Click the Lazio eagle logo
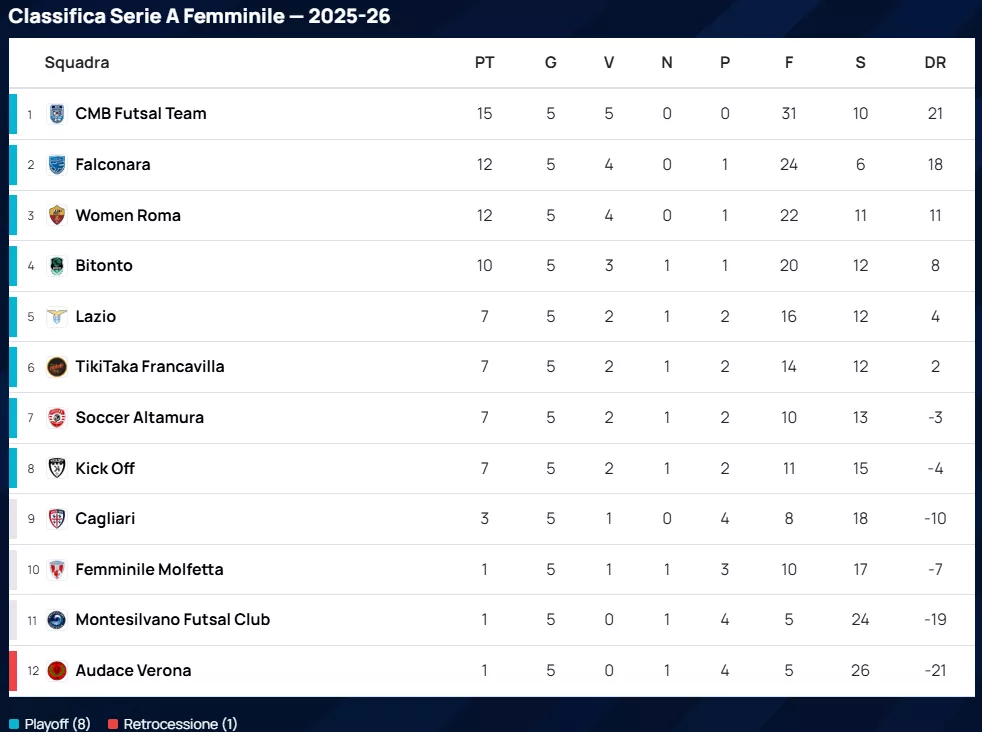Viewport: 982px width, 732px height. pyautogui.click(x=57, y=316)
